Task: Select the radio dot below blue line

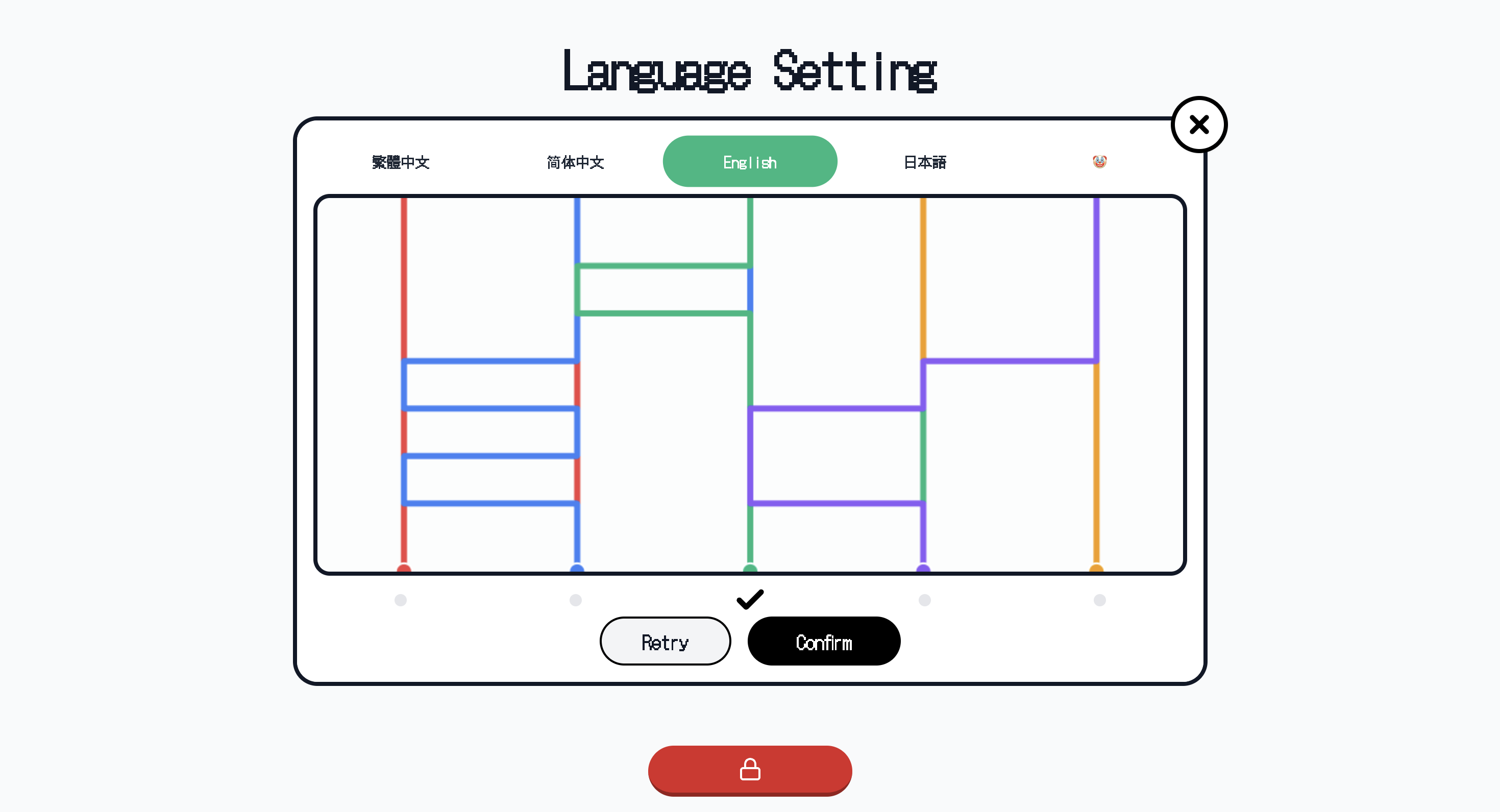Action: pyautogui.click(x=575, y=600)
